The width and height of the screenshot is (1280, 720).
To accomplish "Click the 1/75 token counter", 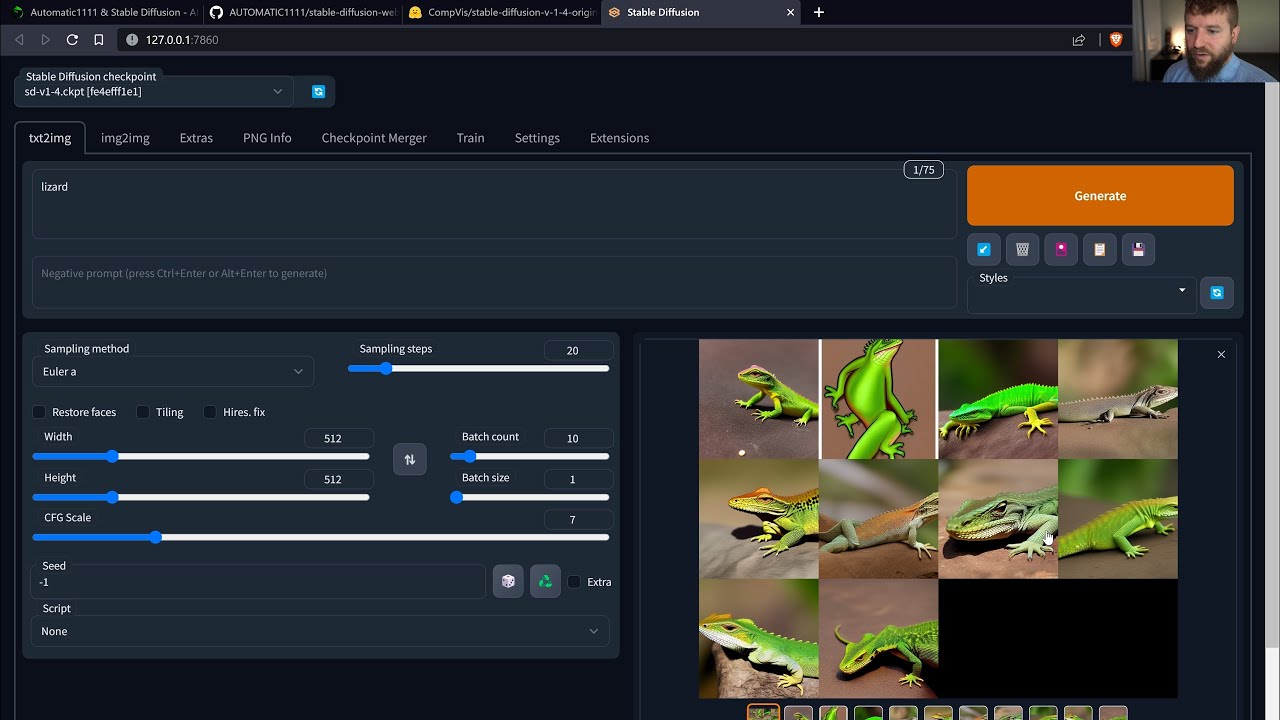I will click(924, 170).
